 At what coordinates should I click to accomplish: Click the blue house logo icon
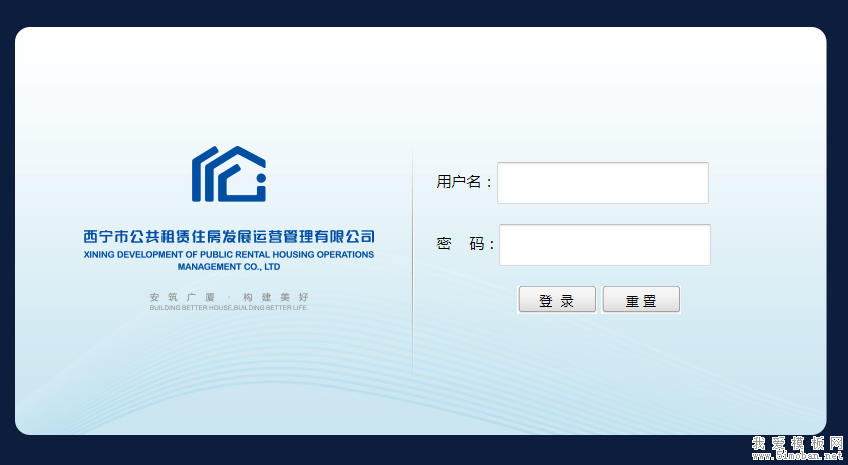228,175
